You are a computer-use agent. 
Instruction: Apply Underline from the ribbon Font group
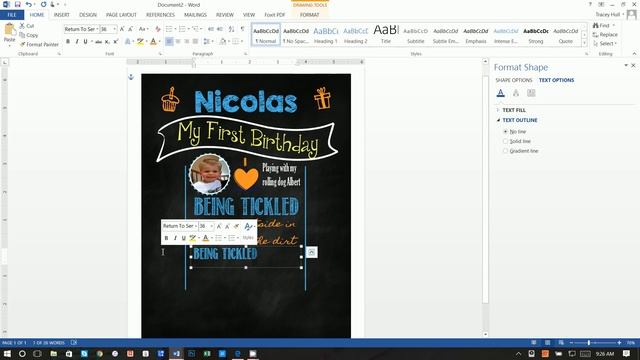pyautogui.click(x=85, y=41)
